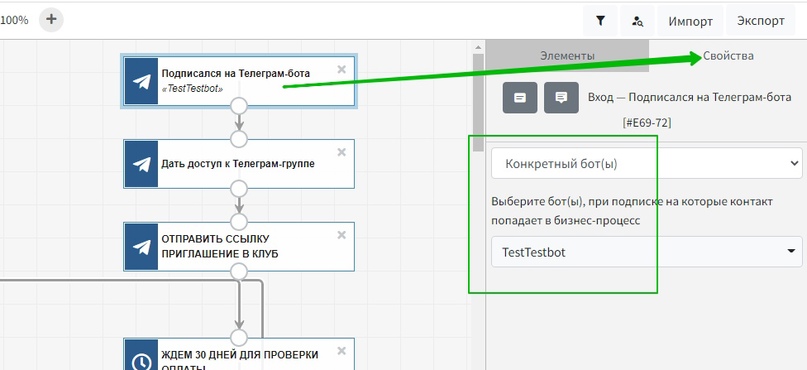Click the input connector above ОТПРАВИТЬ ССЫЛКУ block
Image resolution: width=807 pixels, height=370 pixels.
(239, 222)
